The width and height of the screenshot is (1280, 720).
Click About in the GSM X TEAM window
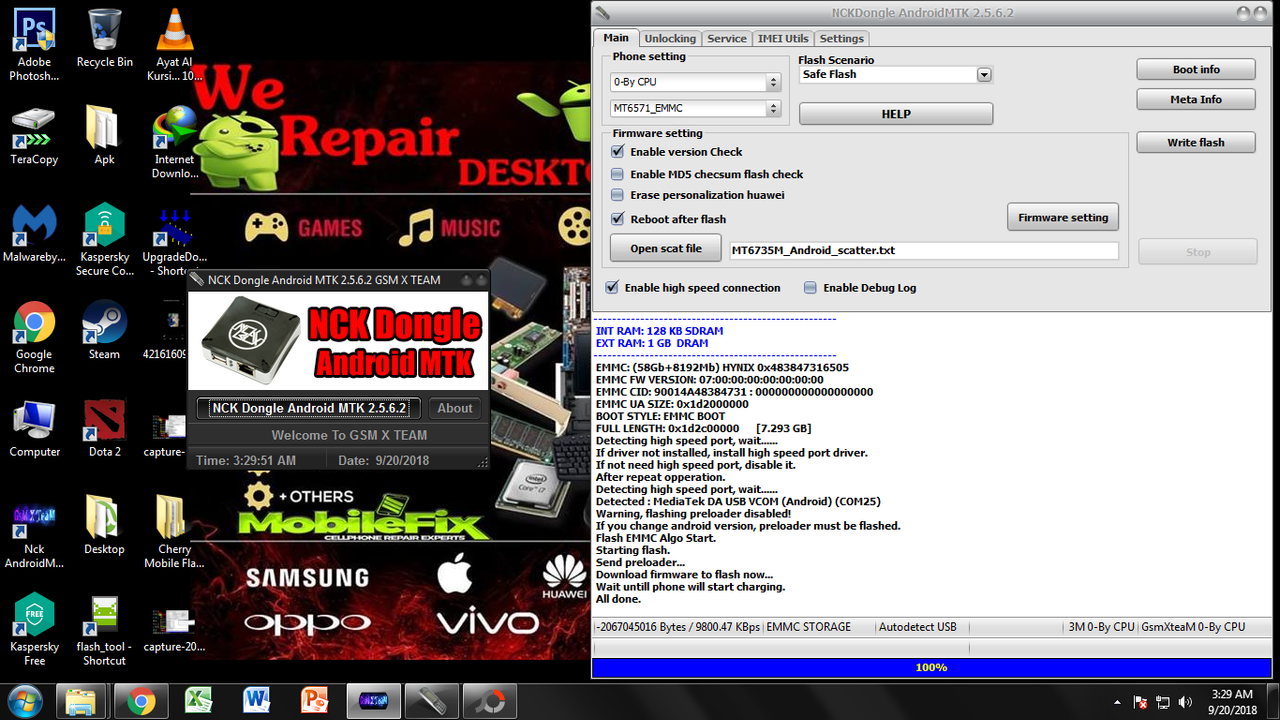(x=455, y=408)
